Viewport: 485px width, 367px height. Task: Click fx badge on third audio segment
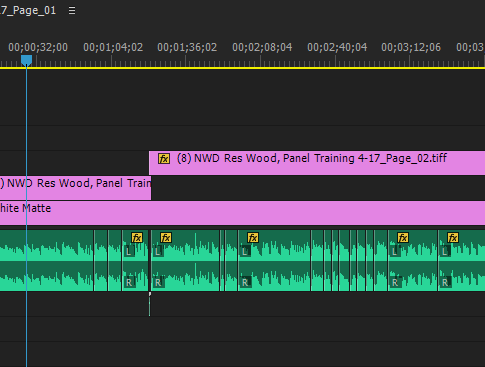tap(253, 238)
